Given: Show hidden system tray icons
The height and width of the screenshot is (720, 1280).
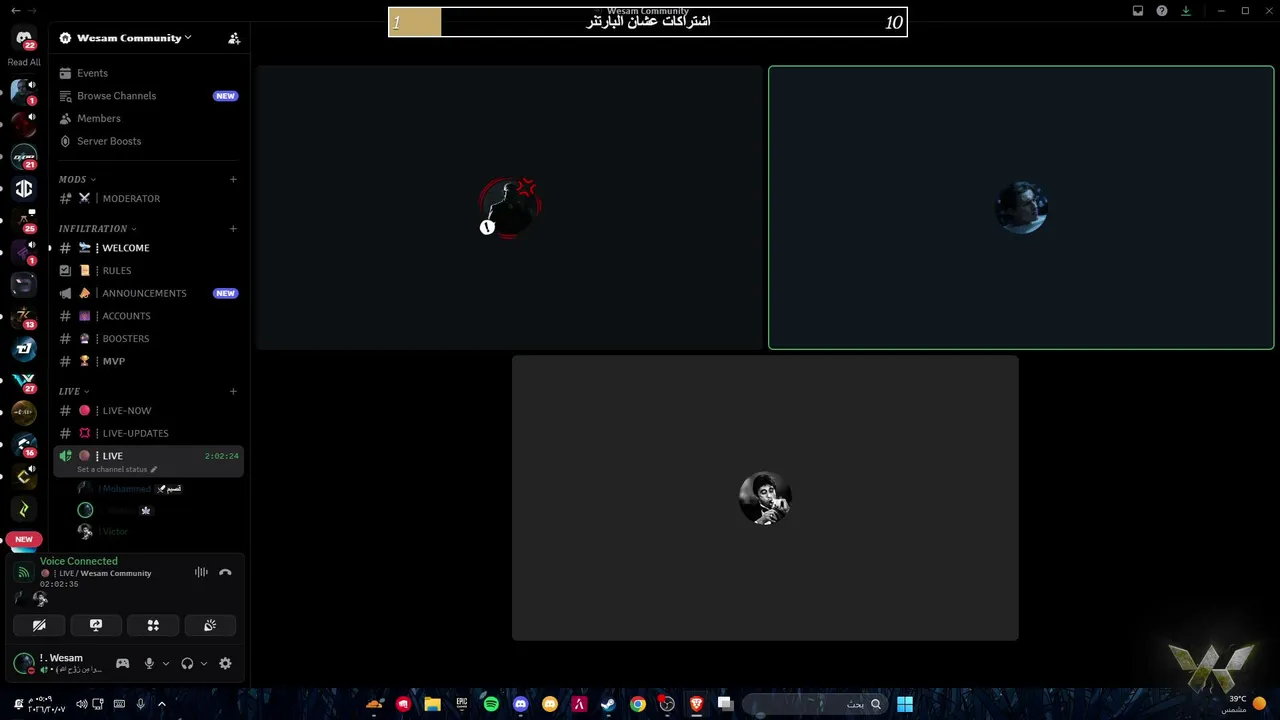Looking at the screenshot, I should 162,704.
